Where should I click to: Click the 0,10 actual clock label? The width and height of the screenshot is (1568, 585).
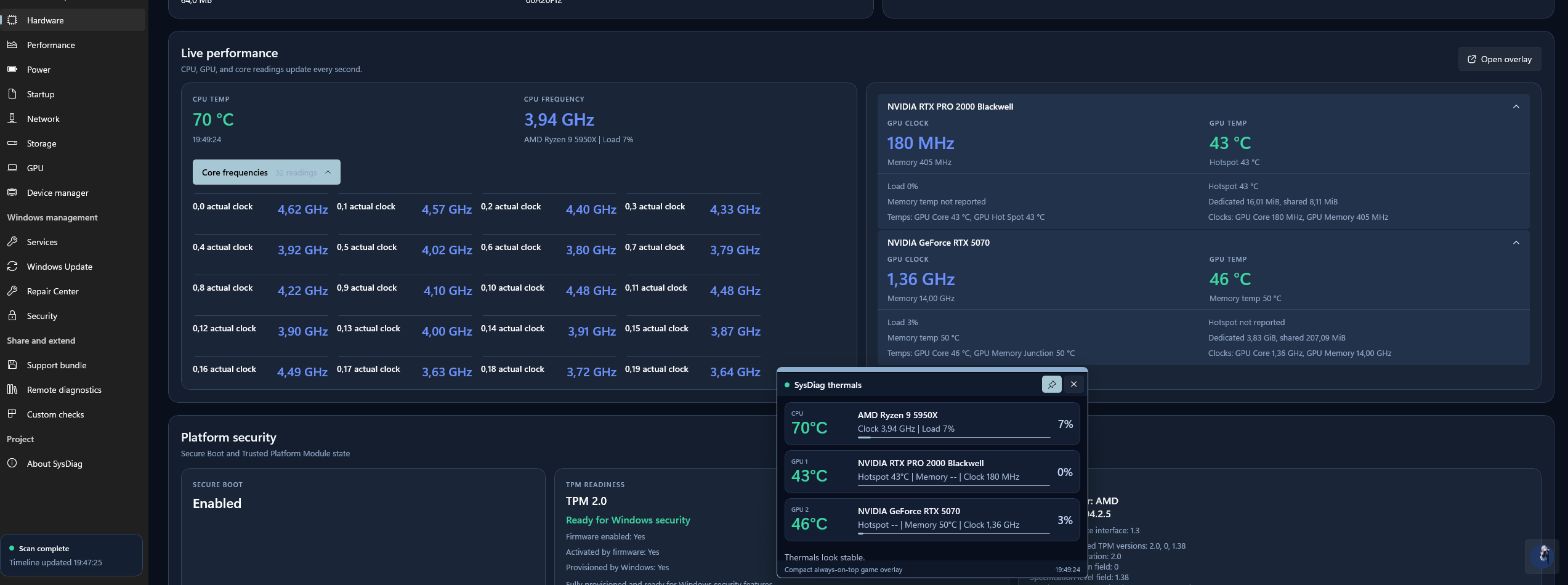click(x=512, y=288)
